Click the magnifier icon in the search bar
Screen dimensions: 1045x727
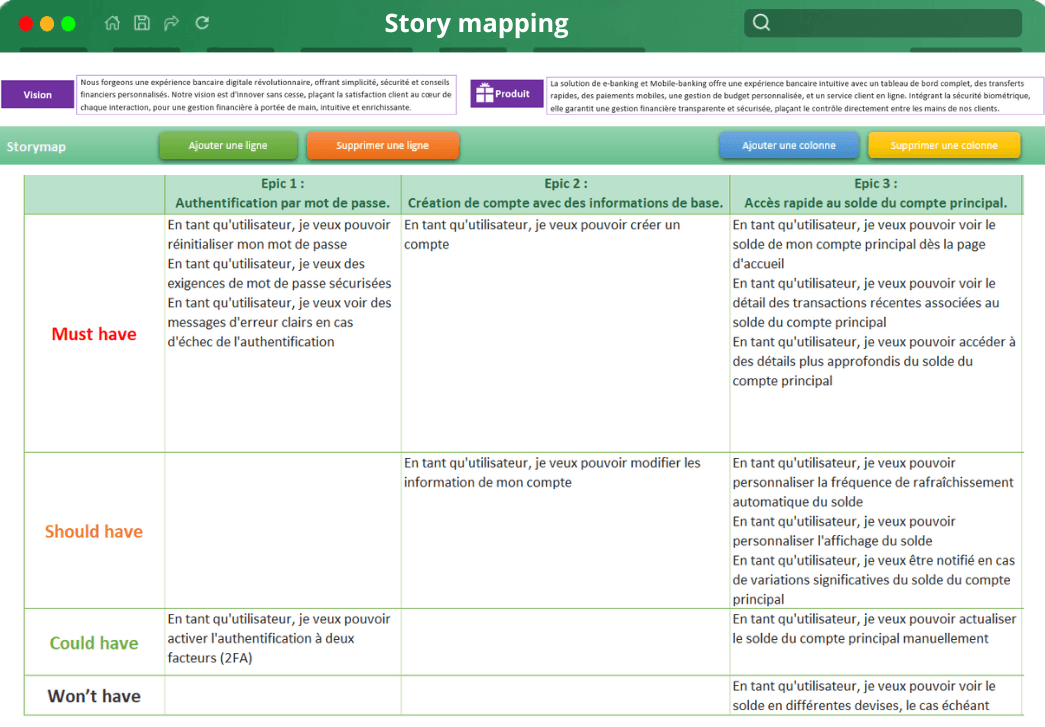tap(761, 22)
